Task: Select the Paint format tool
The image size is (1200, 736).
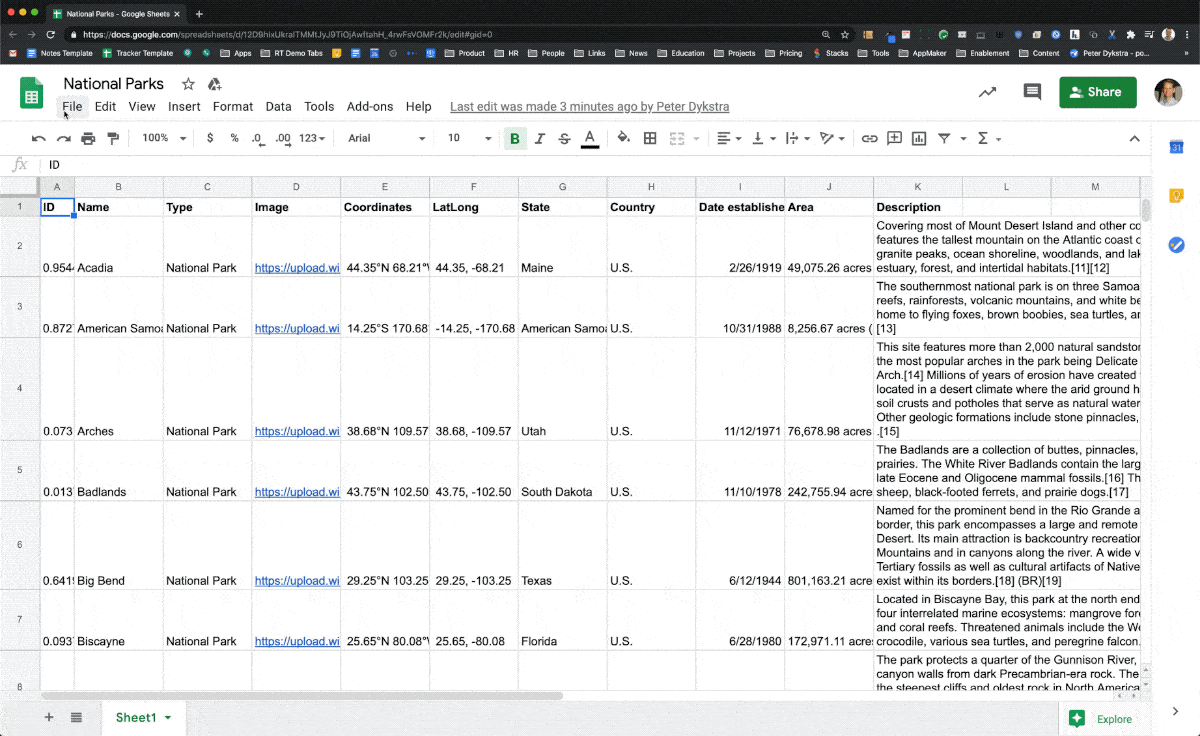Action: point(112,138)
